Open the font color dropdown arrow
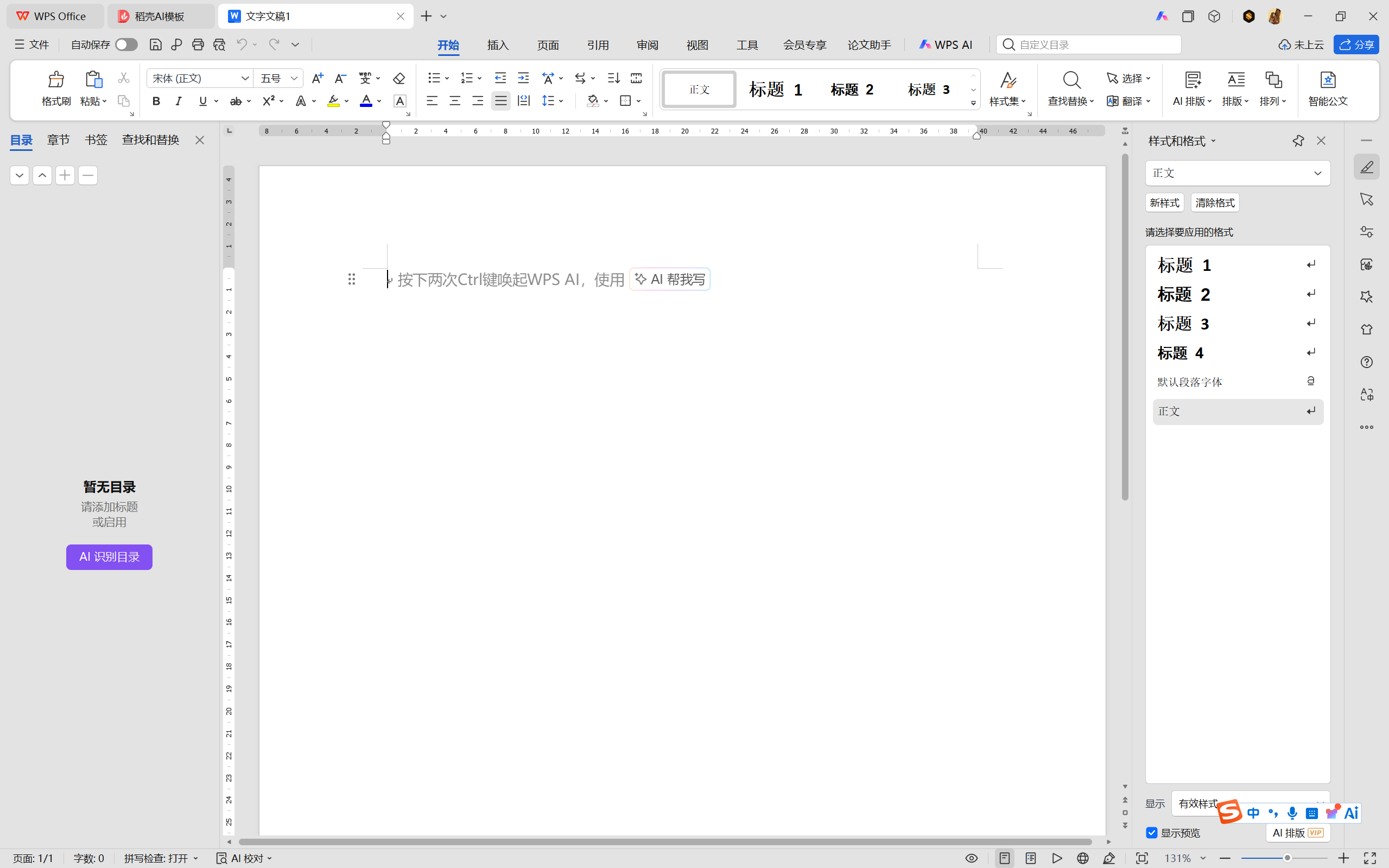The image size is (1389, 868). (x=379, y=101)
